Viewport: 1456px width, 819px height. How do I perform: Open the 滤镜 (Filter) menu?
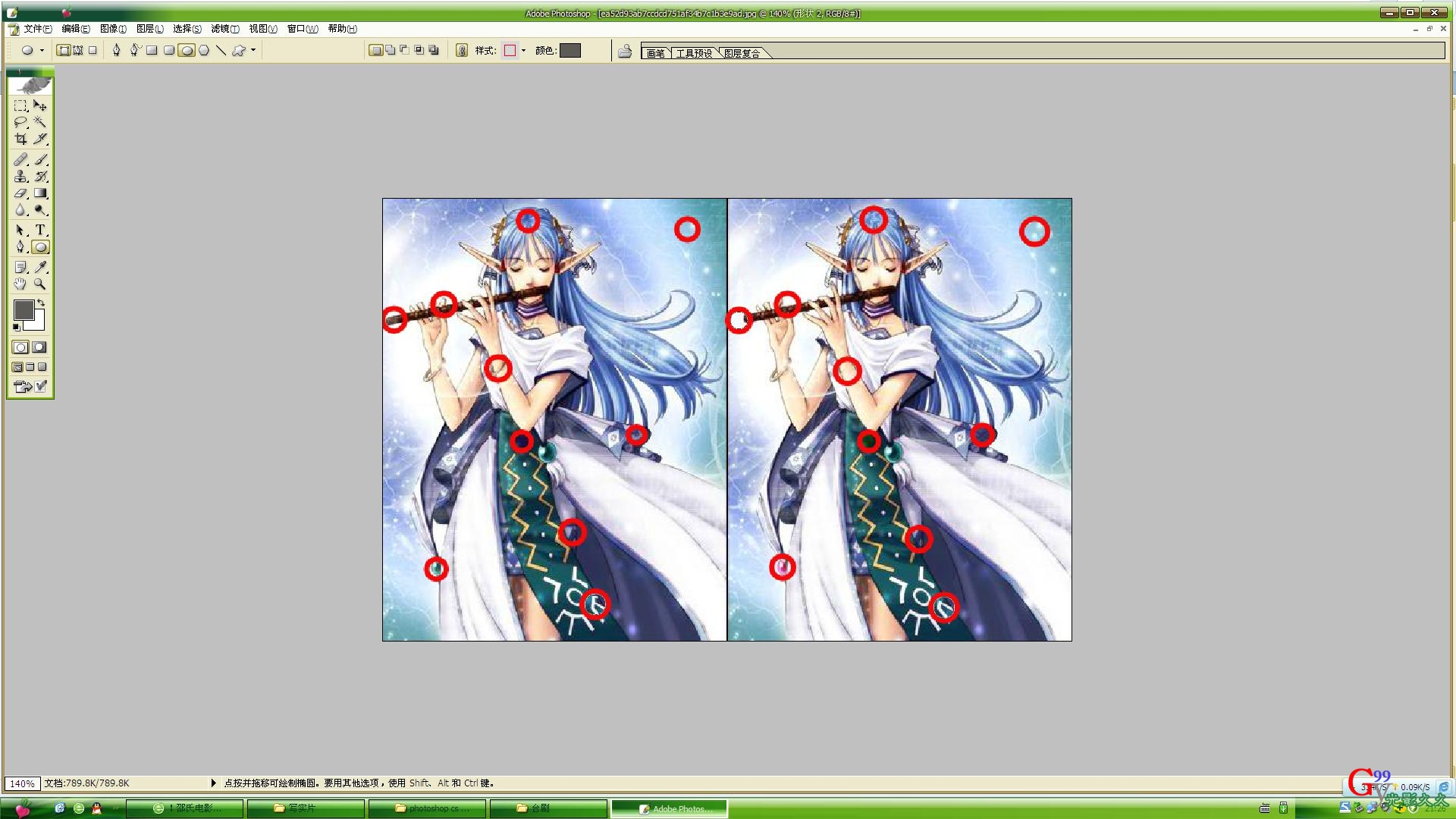click(x=224, y=29)
